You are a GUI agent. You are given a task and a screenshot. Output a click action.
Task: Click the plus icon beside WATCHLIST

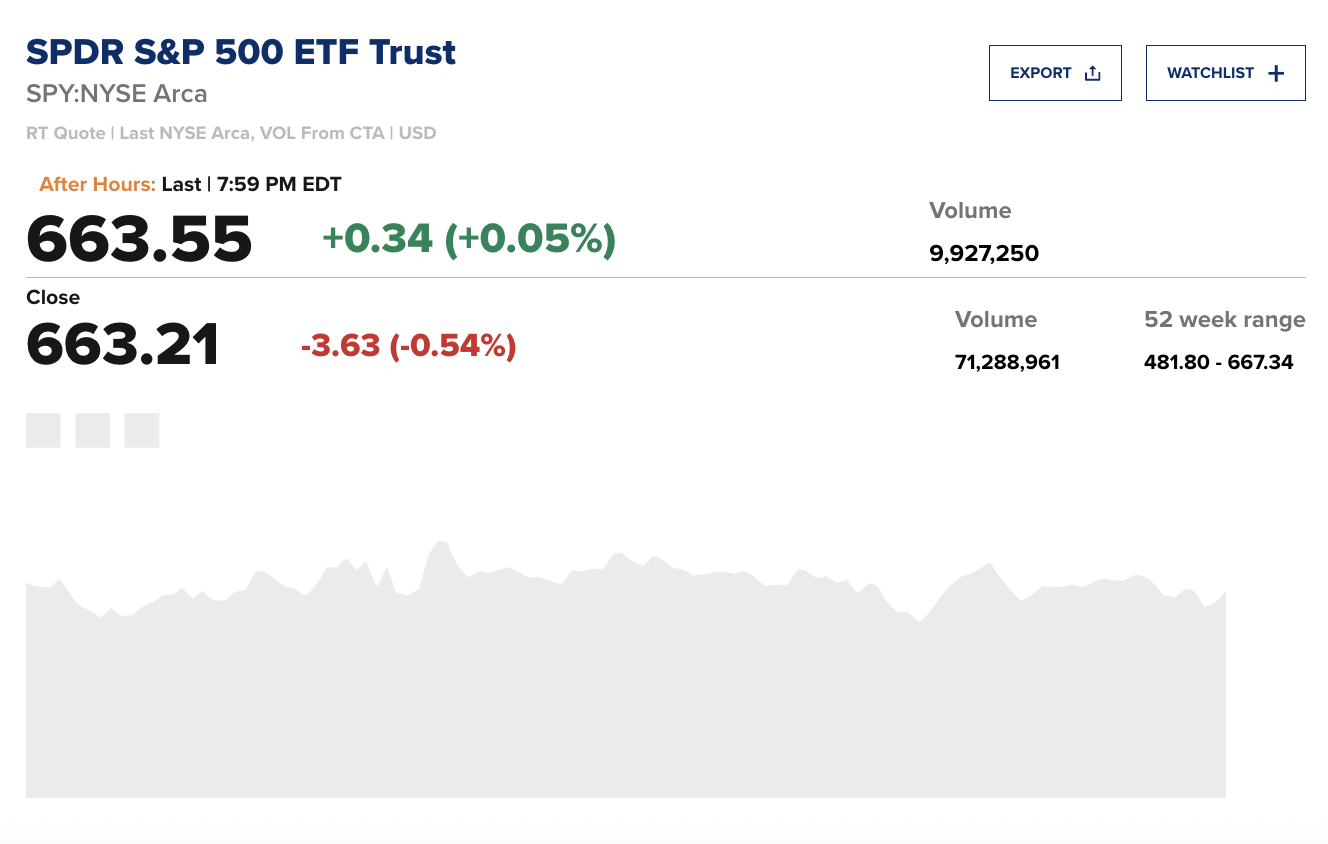1275,73
